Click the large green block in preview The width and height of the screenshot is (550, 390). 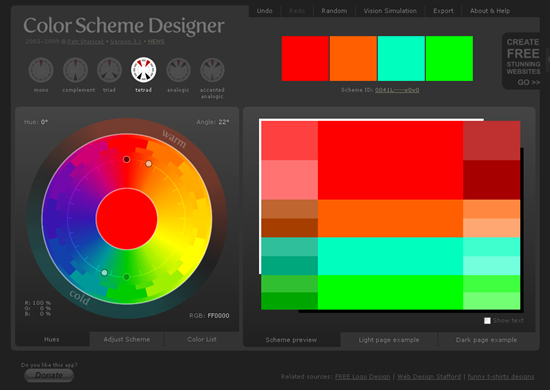[x=390, y=292]
